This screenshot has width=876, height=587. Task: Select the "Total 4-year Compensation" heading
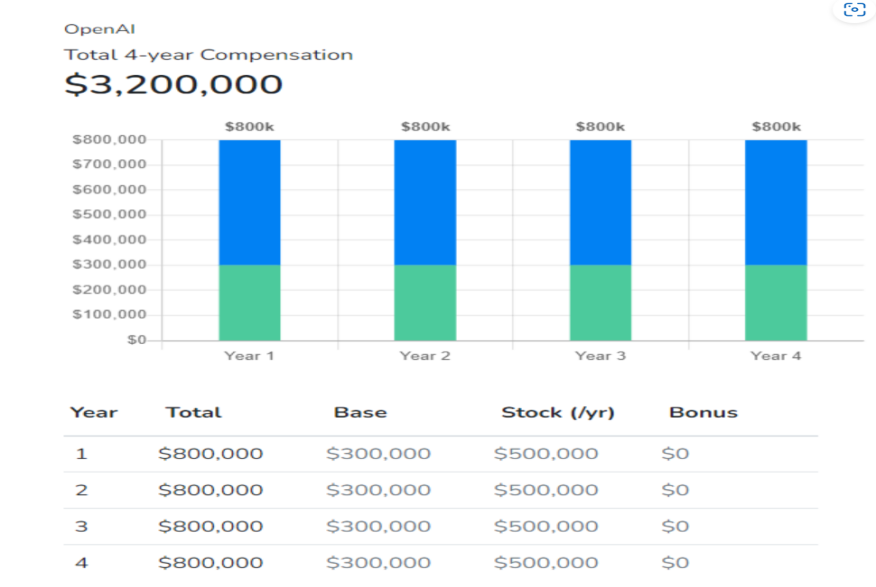tap(208, 55)
